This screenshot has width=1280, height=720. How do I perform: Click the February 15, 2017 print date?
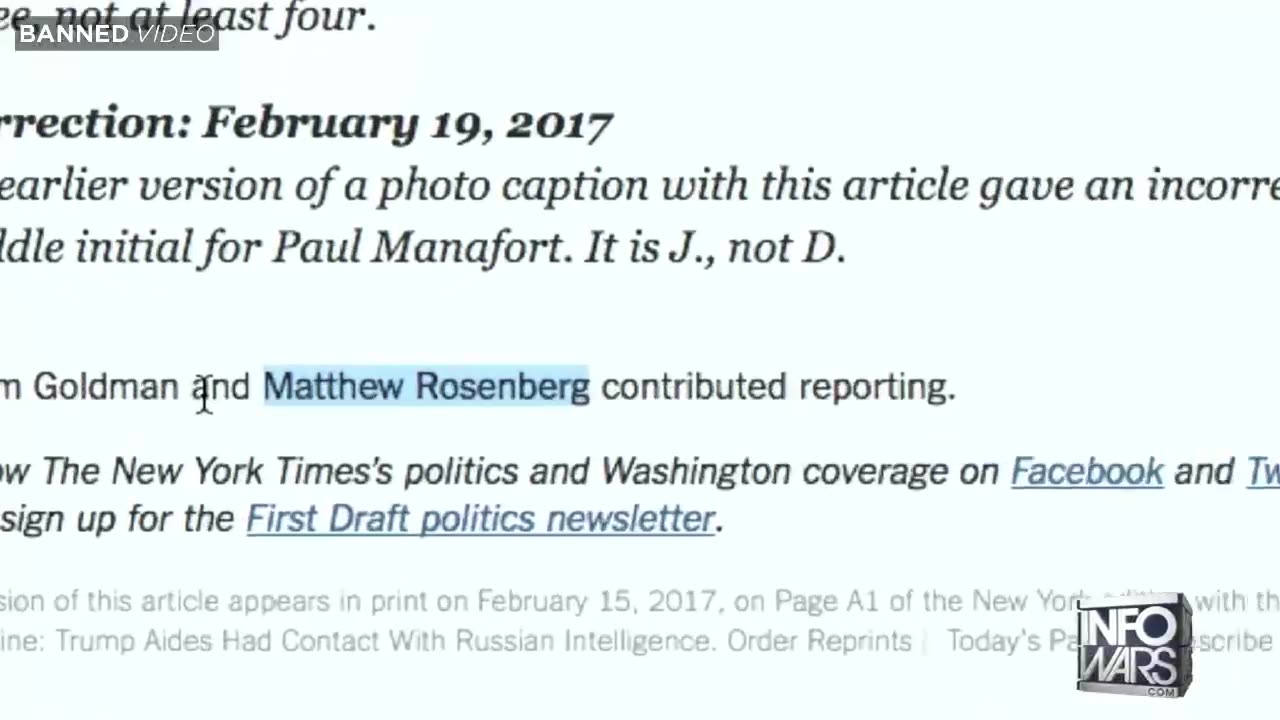point(597,601)
